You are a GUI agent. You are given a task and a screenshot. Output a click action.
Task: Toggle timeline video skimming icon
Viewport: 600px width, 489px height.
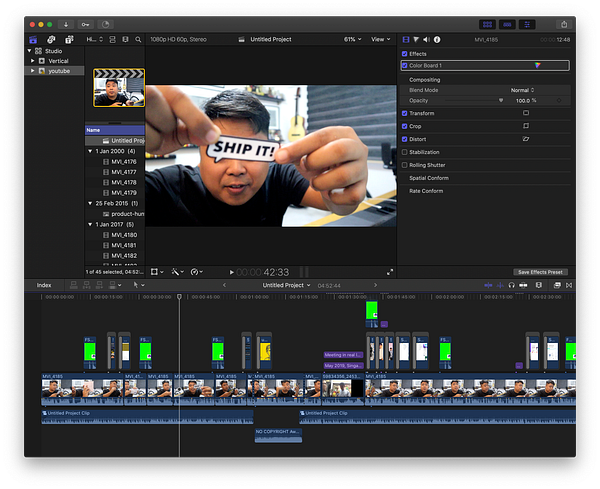point(488,285)
